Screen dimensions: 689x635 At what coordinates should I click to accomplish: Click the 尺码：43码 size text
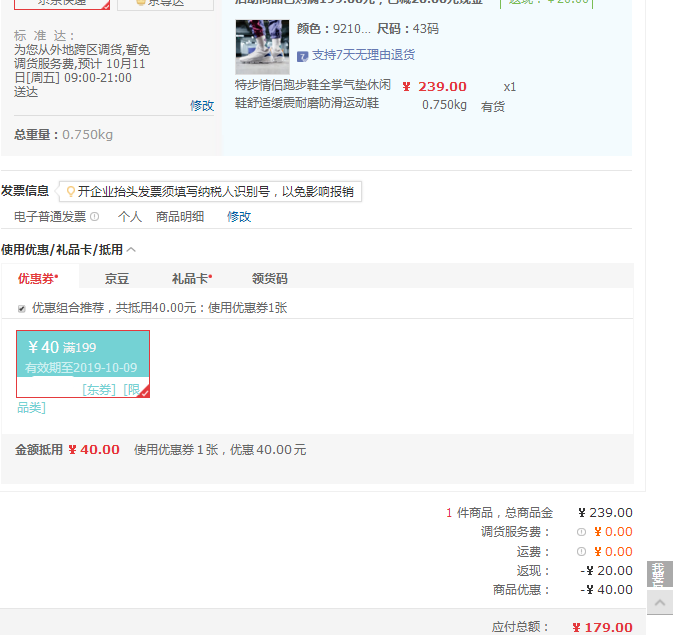coord(408,29)
